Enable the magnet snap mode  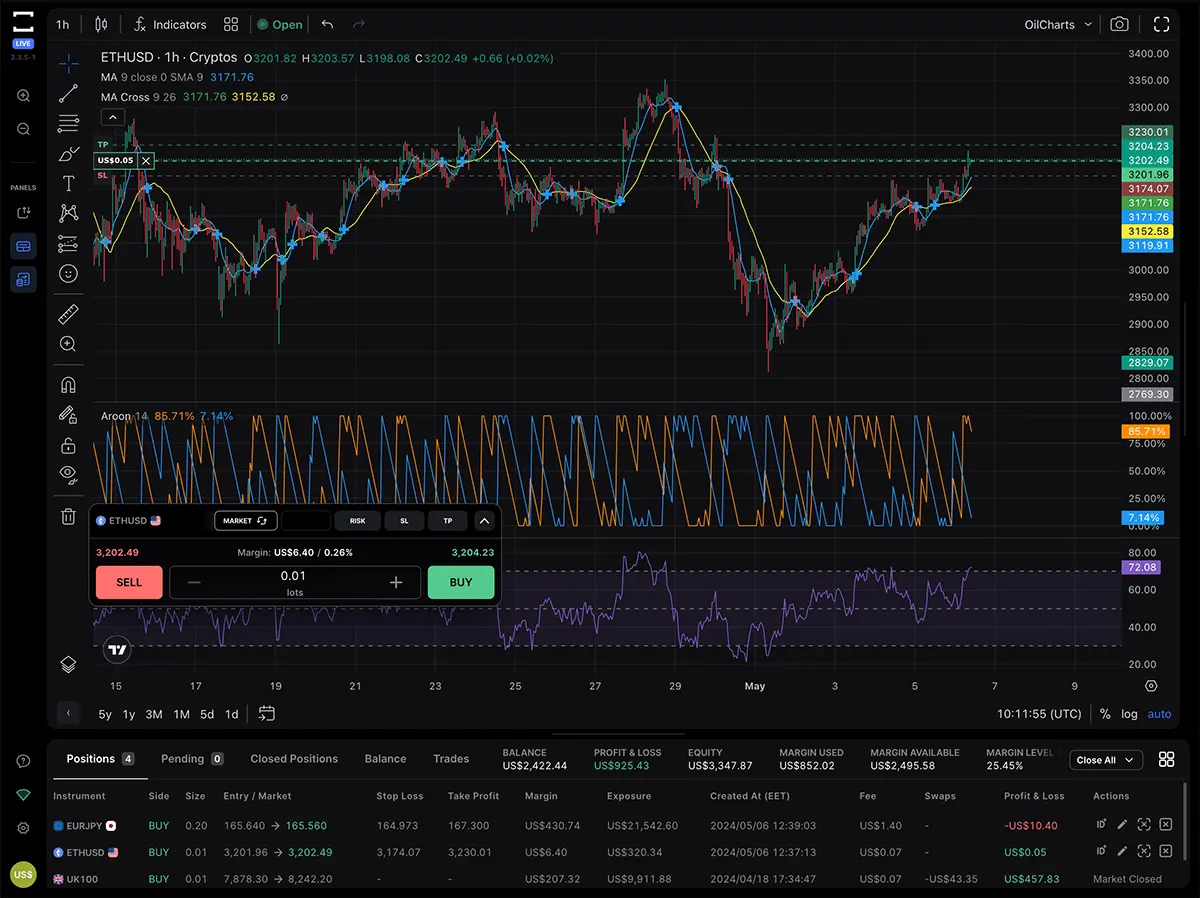click(68, 384)
